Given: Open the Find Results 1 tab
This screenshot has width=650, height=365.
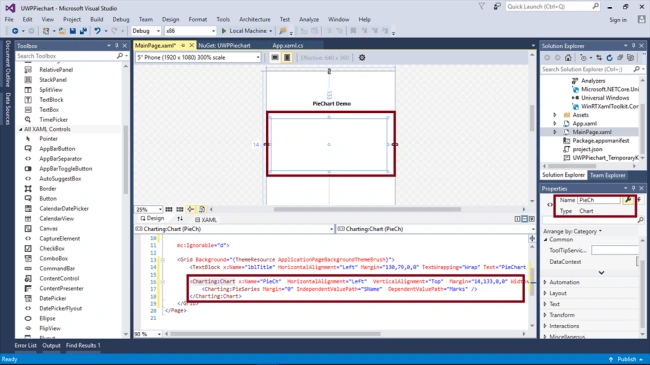Looking at the screenshot, I should coord(83,346).
